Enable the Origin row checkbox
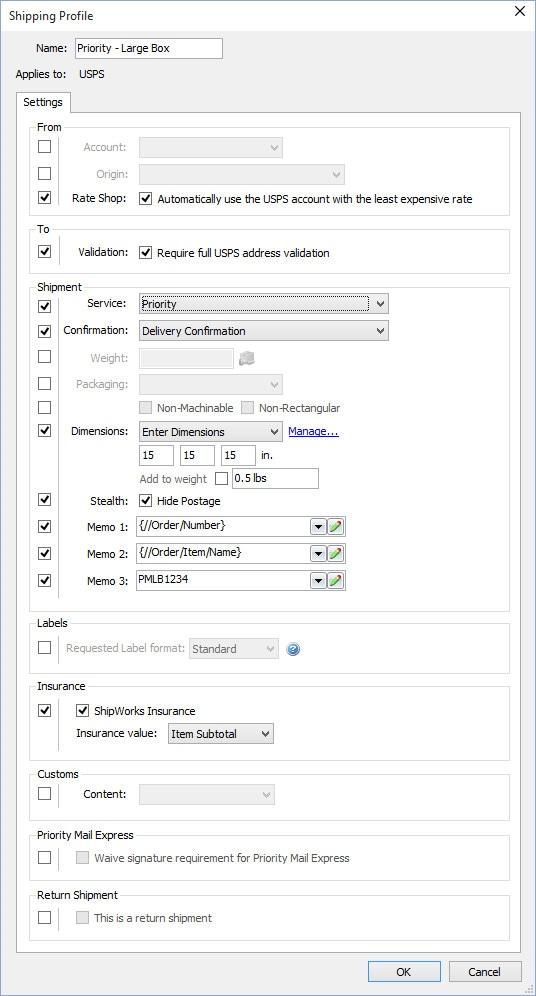 tap(44, 173)
